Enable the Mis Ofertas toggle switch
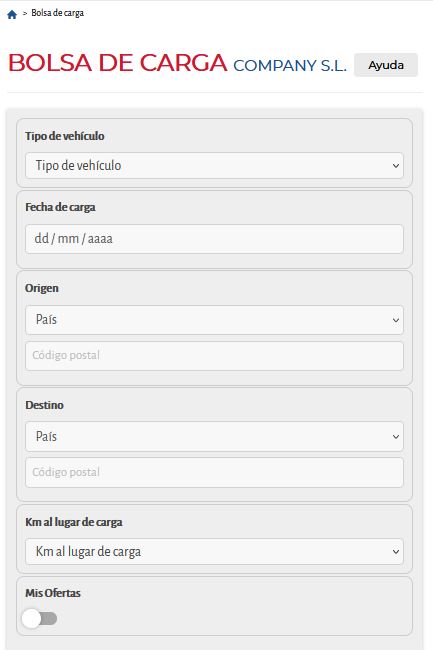433x650 pixels. 40,618
